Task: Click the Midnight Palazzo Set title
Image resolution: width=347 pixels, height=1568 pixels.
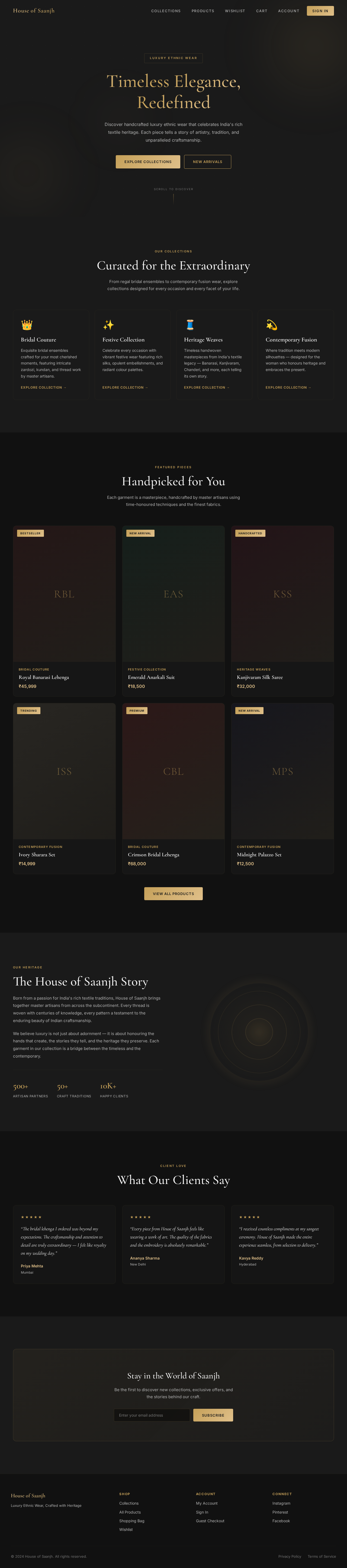Action: pyautogui.click(x=259, y=855)
